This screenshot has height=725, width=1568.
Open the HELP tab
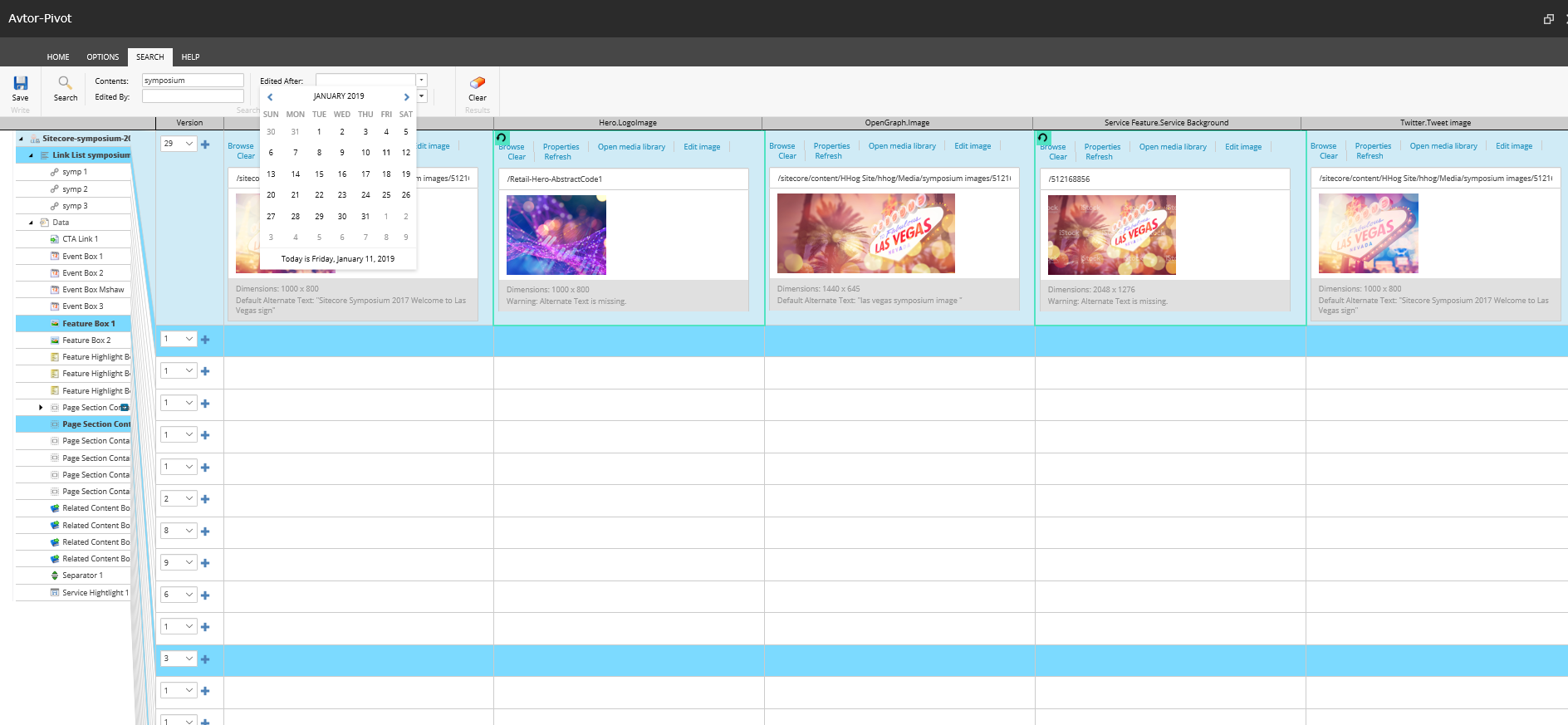coord(190,57)
